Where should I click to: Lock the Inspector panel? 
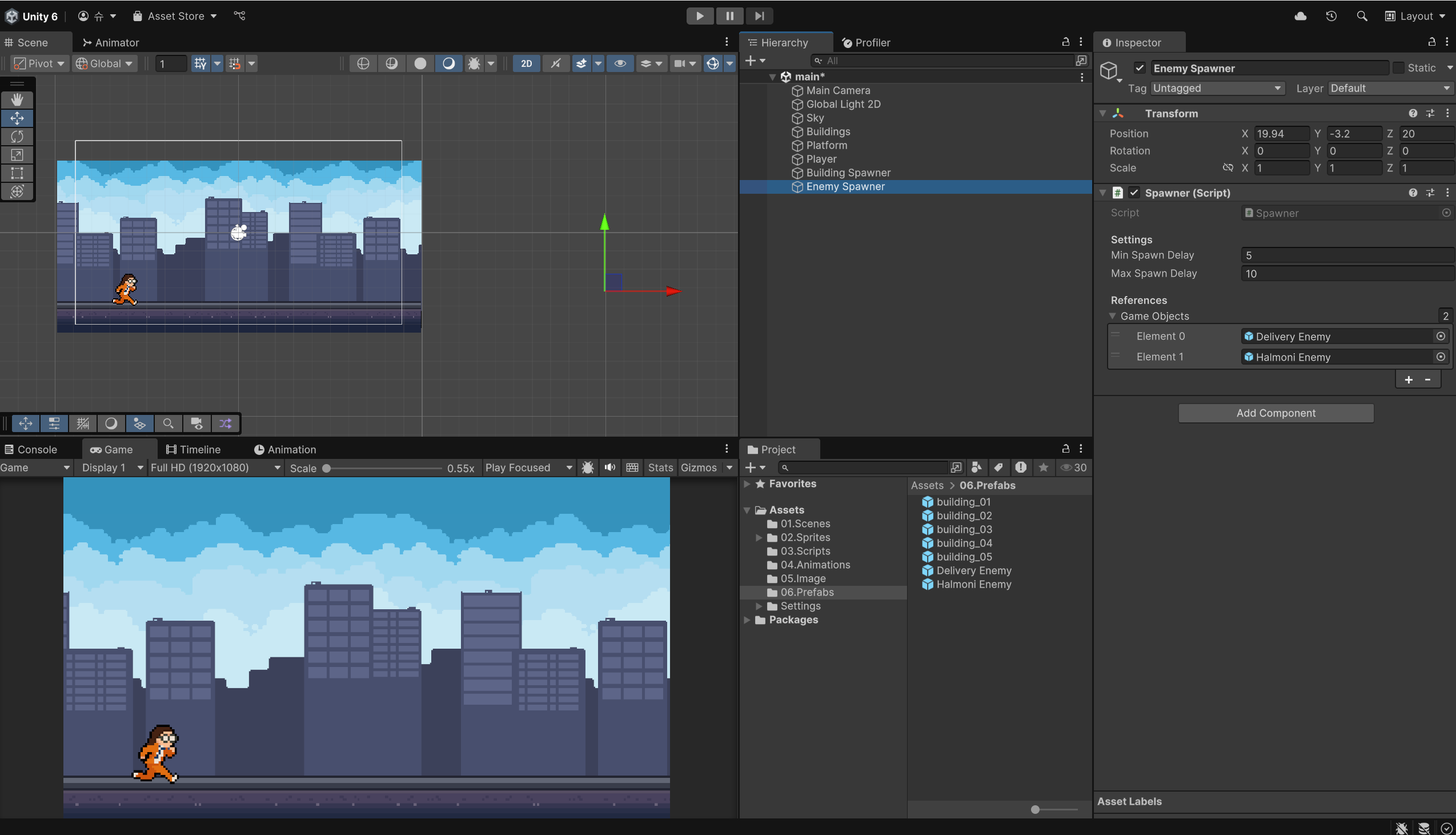[1431, 42]
